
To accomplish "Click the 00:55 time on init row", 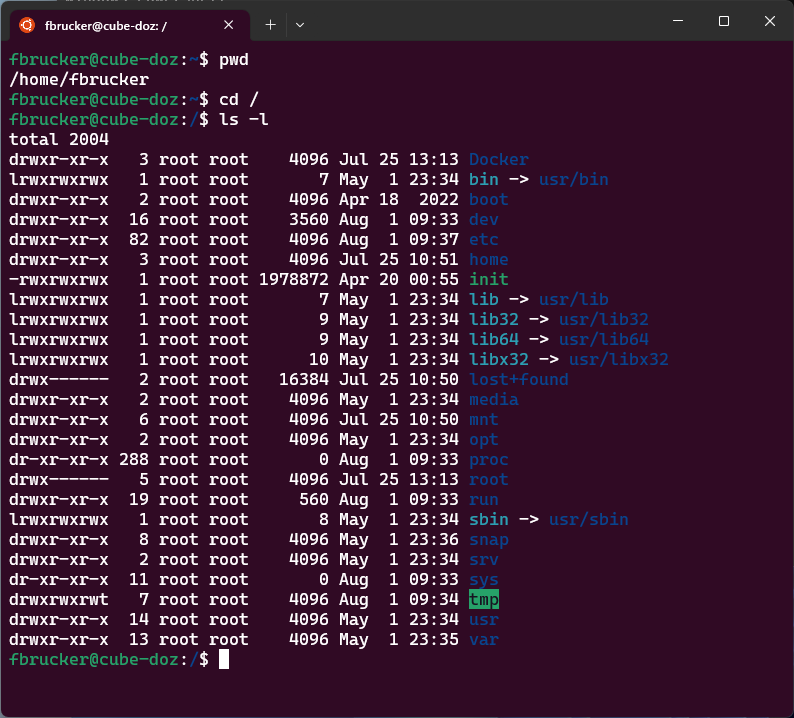I will [x=433, y=280].
